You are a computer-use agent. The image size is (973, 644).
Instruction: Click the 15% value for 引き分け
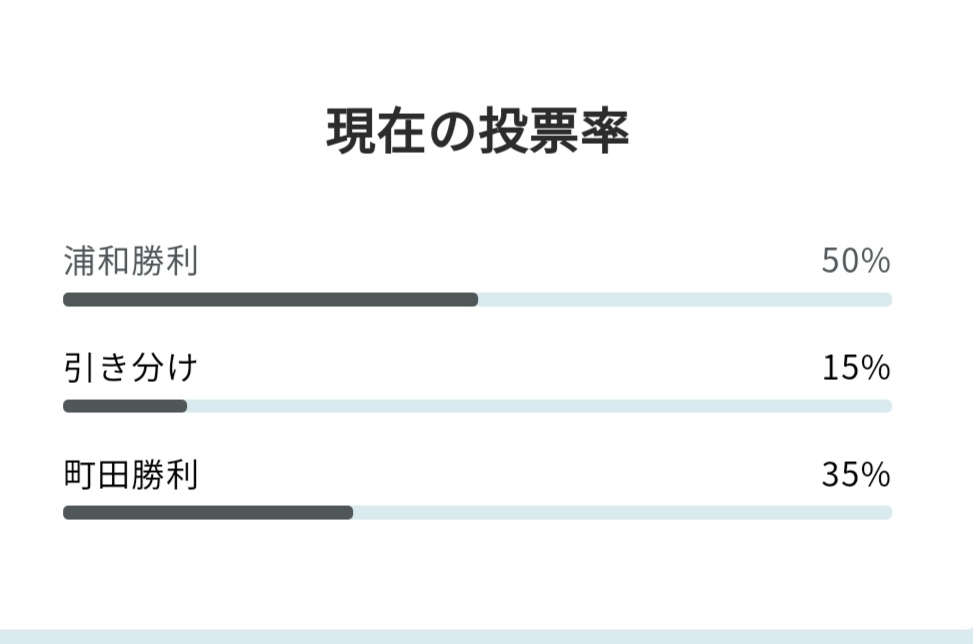[x=856, y=367]
